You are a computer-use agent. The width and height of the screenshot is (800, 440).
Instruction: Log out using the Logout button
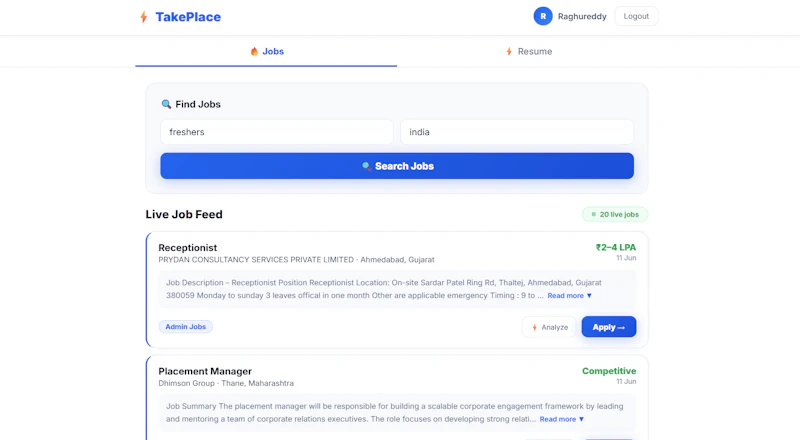pyautogui.click(x=636, y=16)
